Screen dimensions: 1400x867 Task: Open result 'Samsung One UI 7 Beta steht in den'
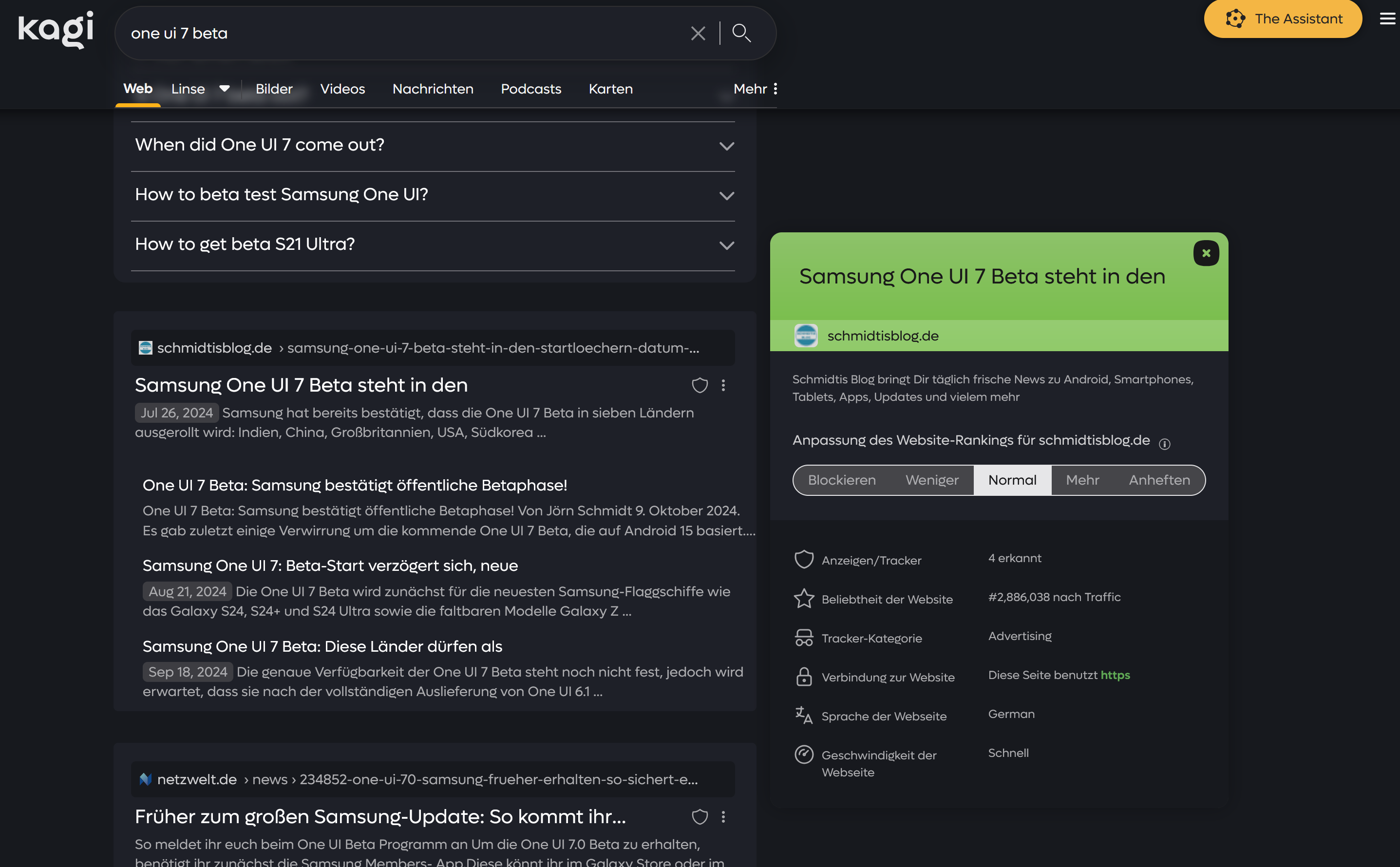click(x=301, y=385)
